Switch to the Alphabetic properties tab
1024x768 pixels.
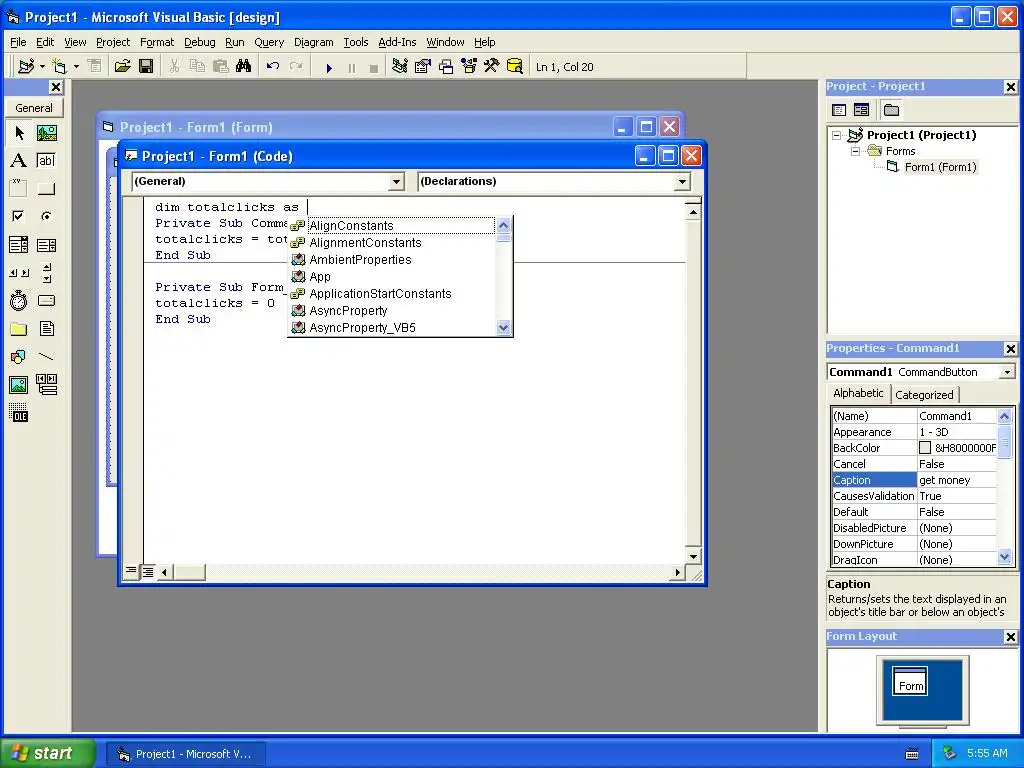coord(858,393)
